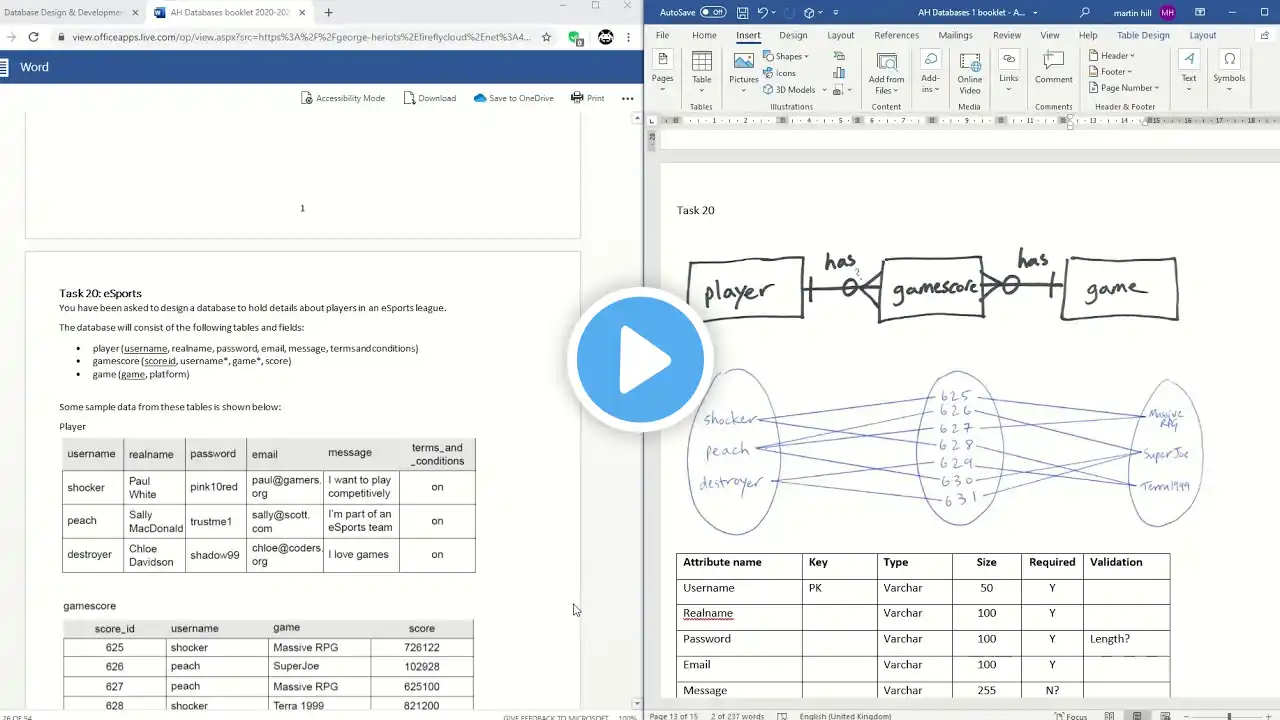Open the Page Number dropdown
Screen dimensions: 1280x720
[x=1124, y=88]
